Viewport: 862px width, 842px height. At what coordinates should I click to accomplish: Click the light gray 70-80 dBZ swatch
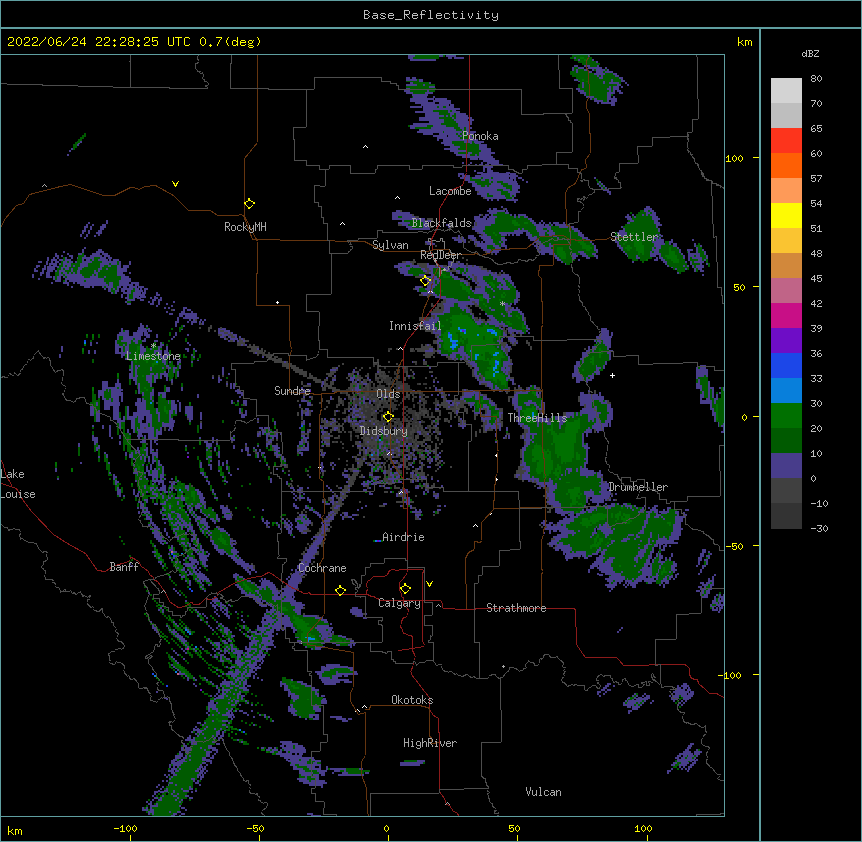point(786,91)
